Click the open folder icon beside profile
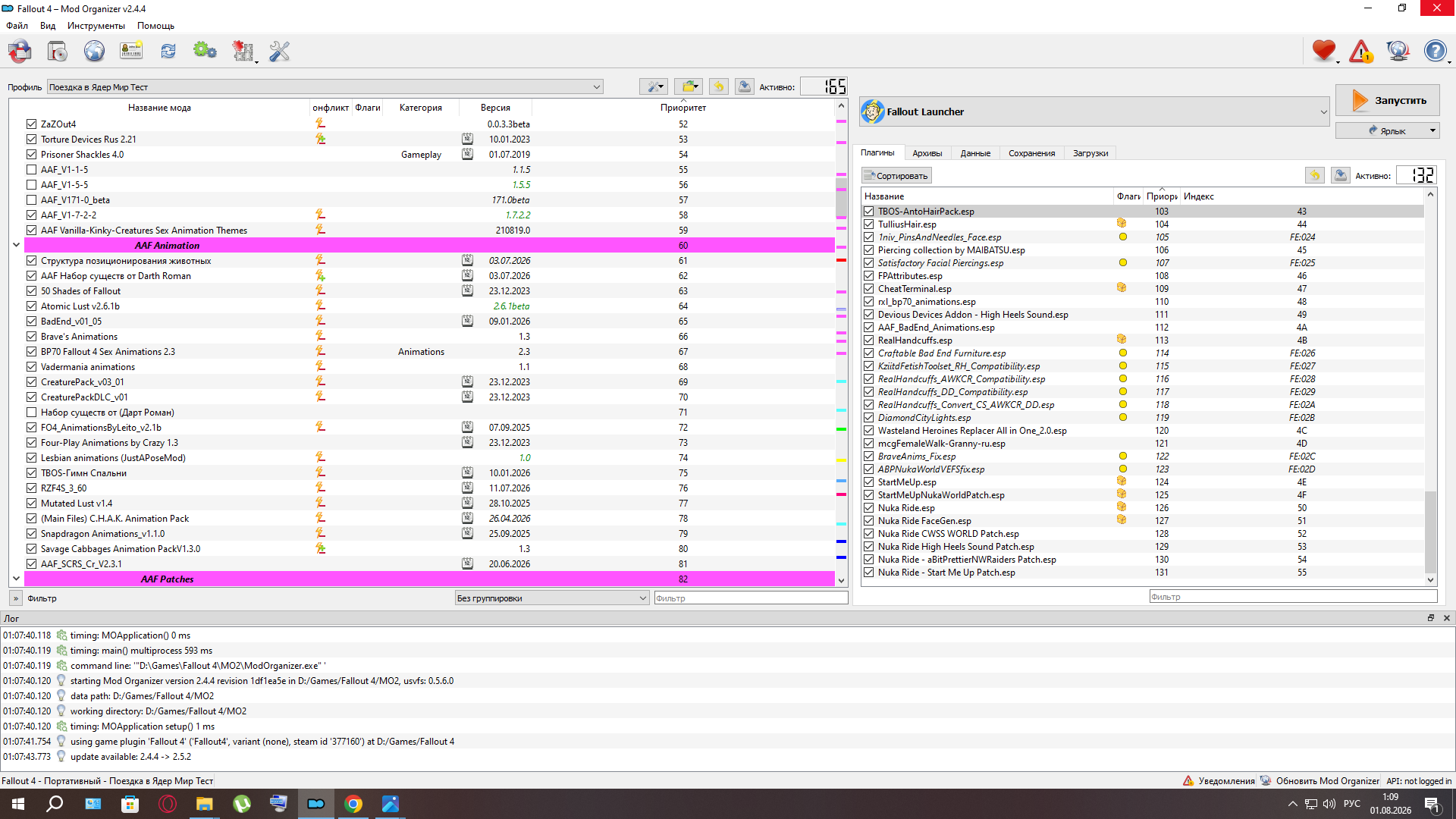This screenshot has height=819, width=1456. pos(689,86)
